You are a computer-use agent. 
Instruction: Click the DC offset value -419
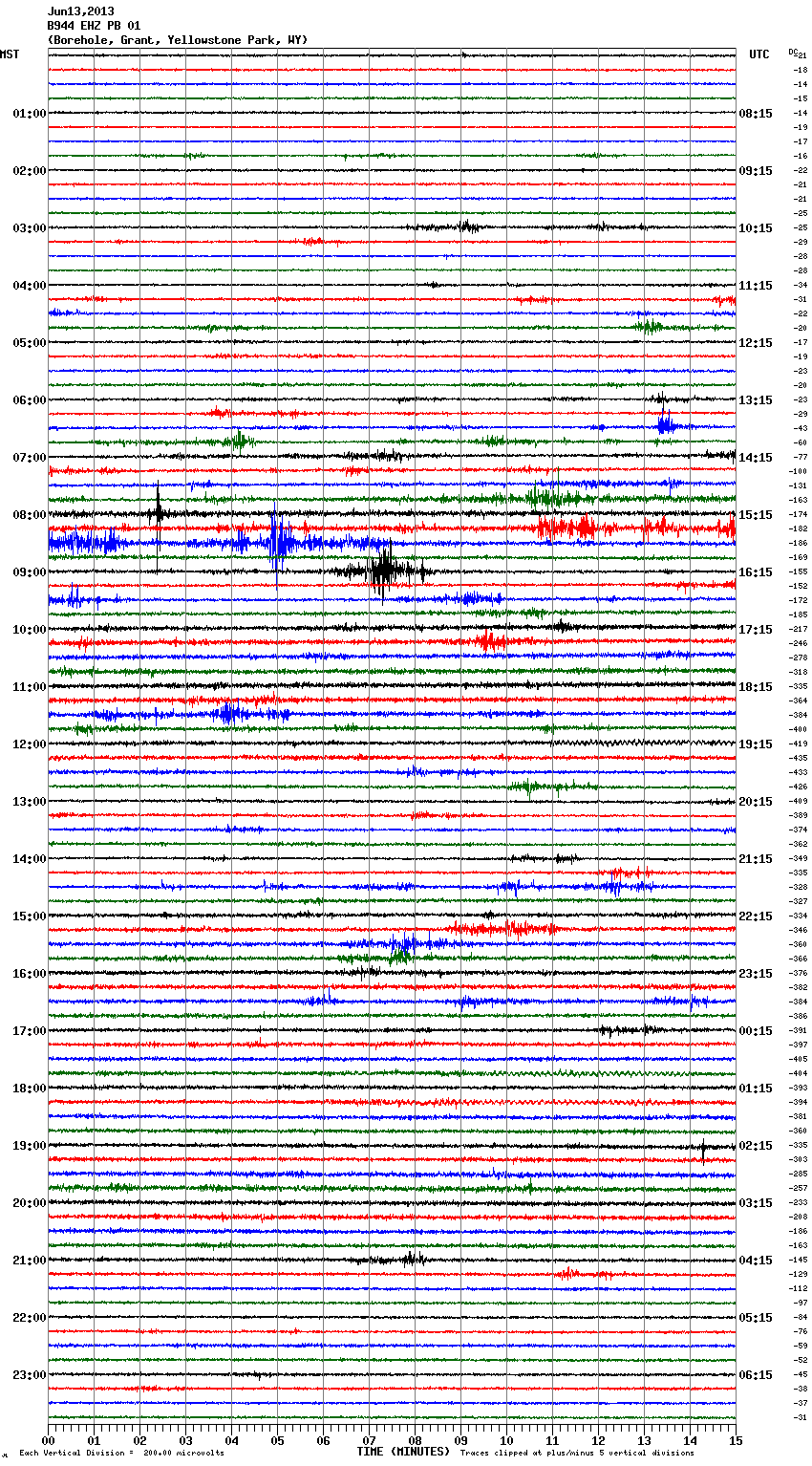click(x=799, y=744)
